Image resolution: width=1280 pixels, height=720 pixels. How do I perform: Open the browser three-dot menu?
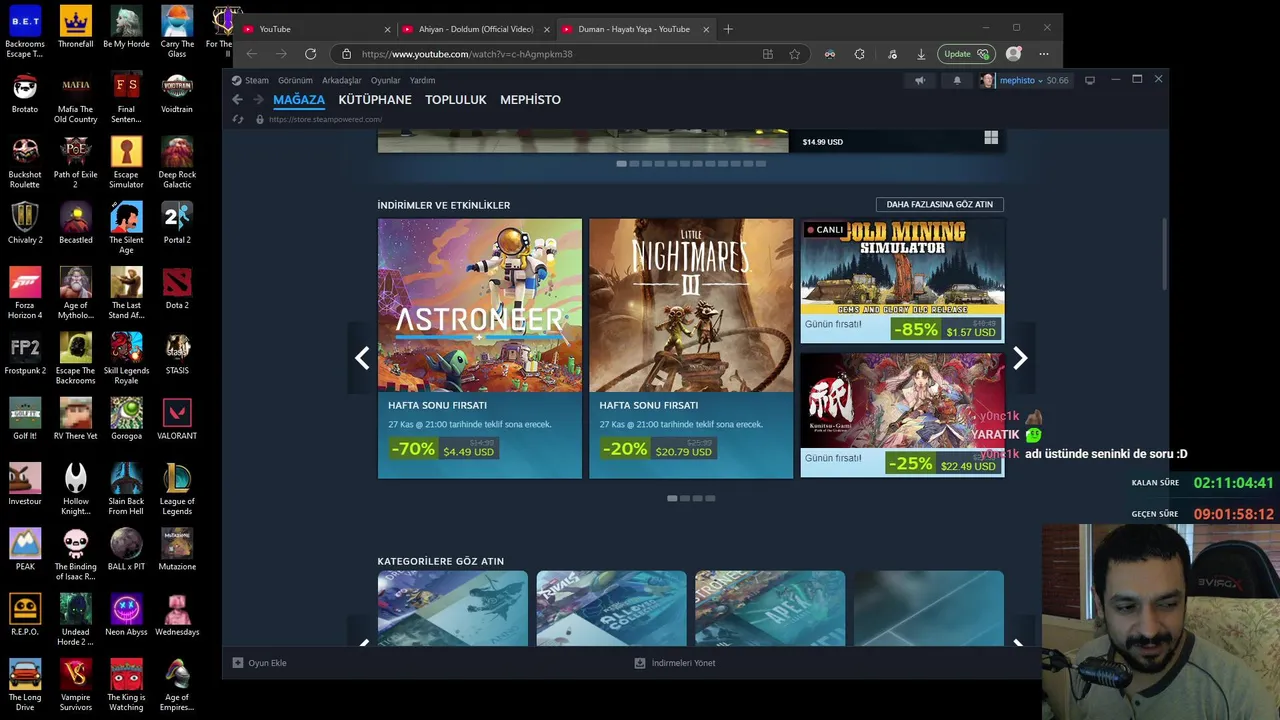[1044, 54]
